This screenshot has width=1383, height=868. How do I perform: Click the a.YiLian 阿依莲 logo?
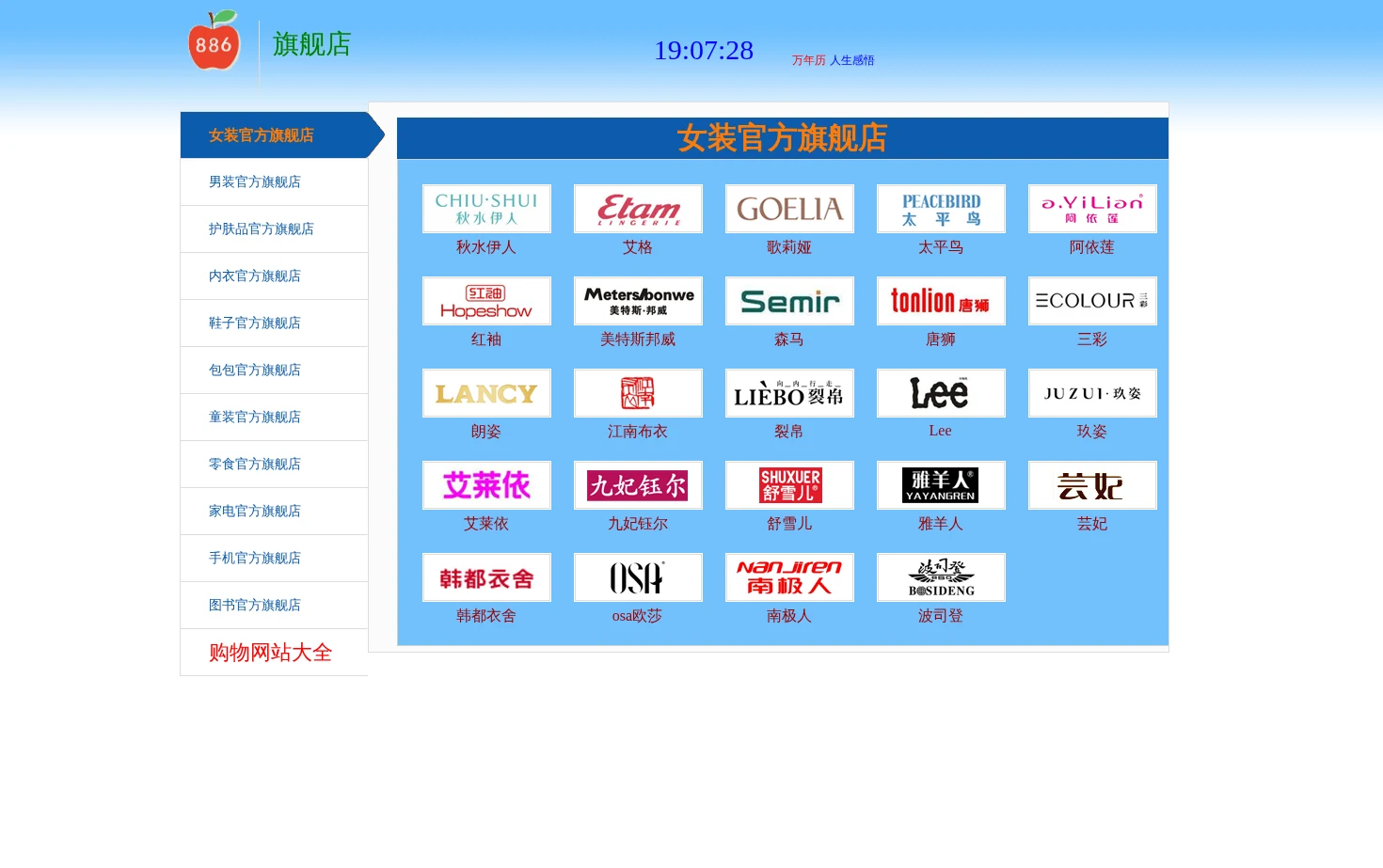pyautogui.click(x=1092, y=209)
